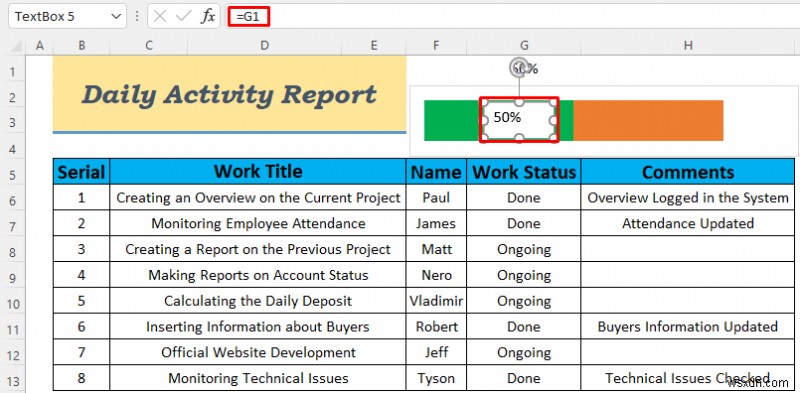Select column D header
800x393 pixels.
(x=264, y=46)
